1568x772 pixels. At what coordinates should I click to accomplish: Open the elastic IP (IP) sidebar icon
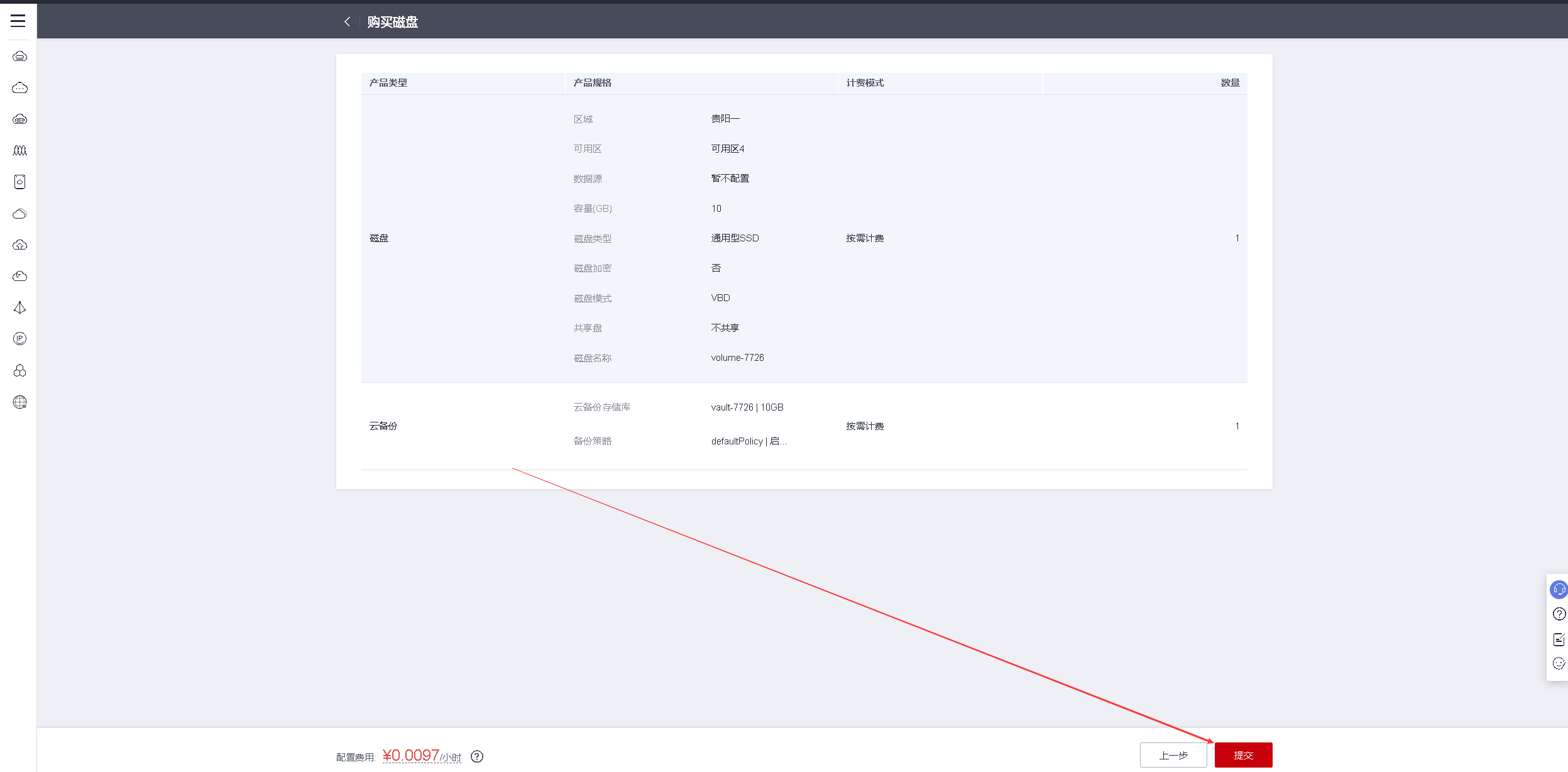(x=19, y=339)
